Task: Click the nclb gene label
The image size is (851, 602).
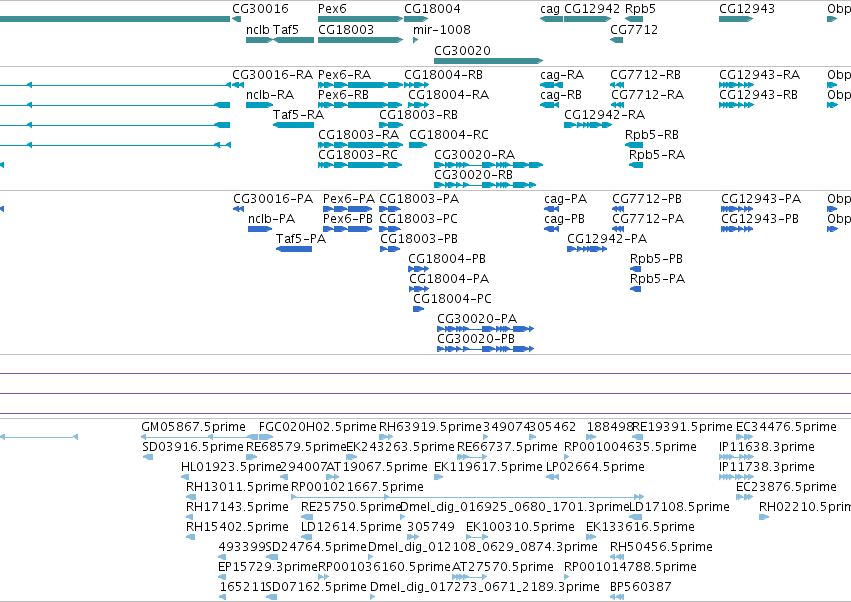Action: click(x=258, y=29)
